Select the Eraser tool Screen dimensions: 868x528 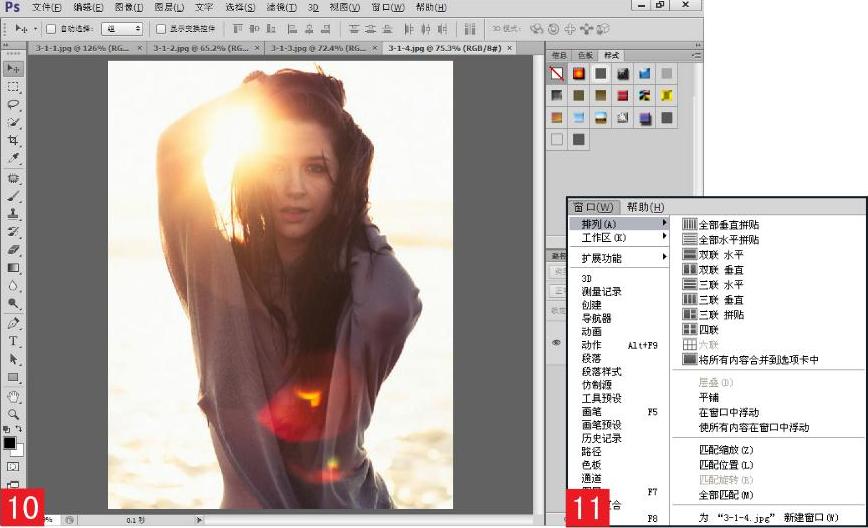(x=13, y=250)
